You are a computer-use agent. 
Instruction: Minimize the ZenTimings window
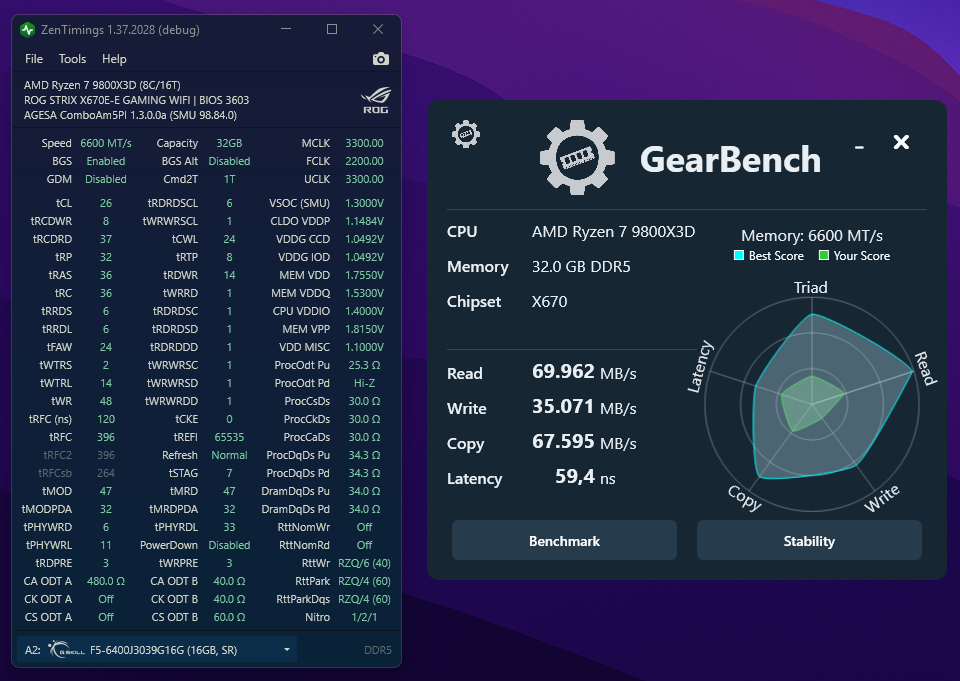coord(286,29)
